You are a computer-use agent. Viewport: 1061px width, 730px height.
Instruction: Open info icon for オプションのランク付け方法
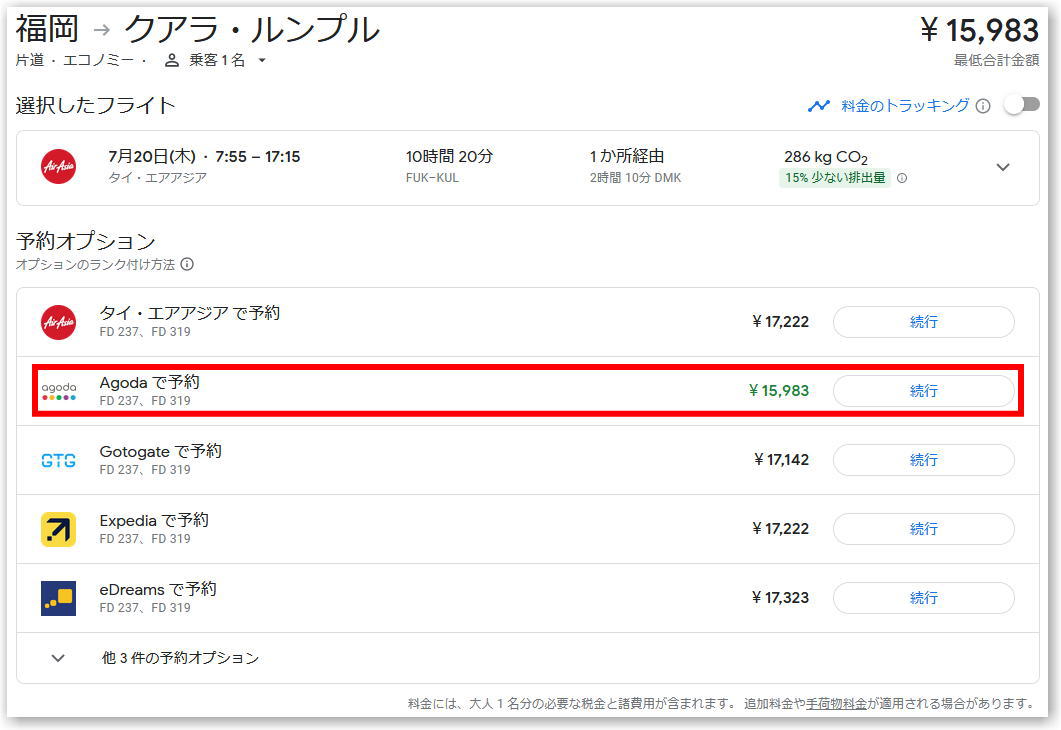(x=187, y=264)
